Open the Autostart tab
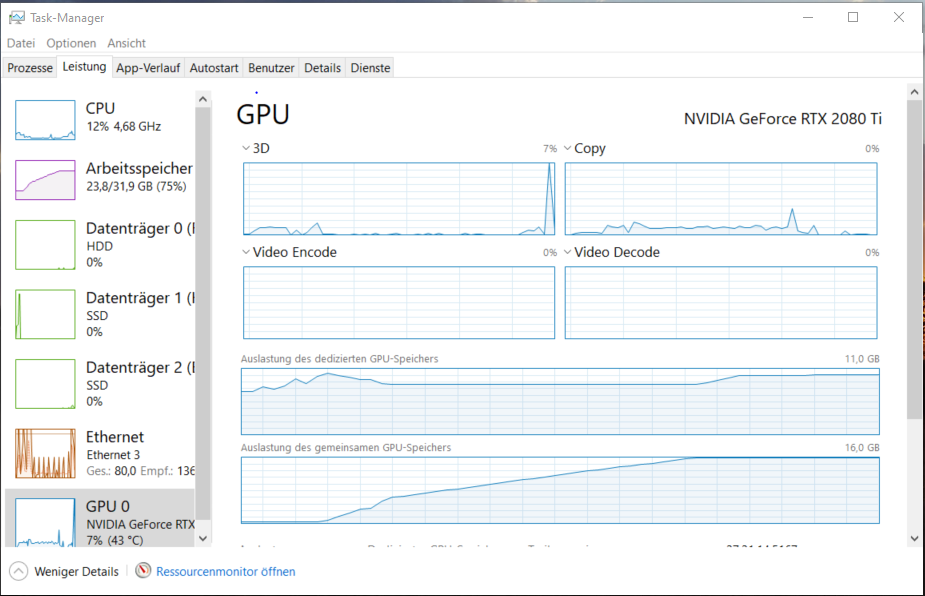The height and width of the screenshot is (596, 925). (214, 68)
